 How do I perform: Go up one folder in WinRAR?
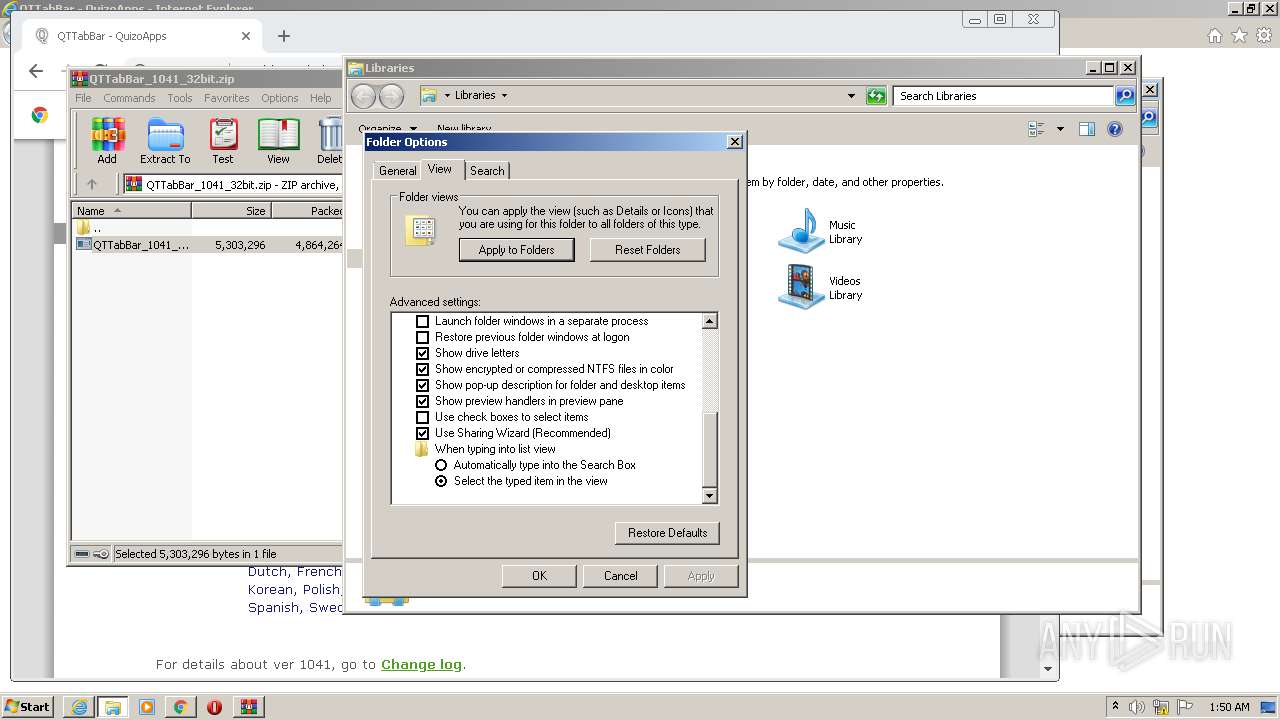(x=92, y=184)
